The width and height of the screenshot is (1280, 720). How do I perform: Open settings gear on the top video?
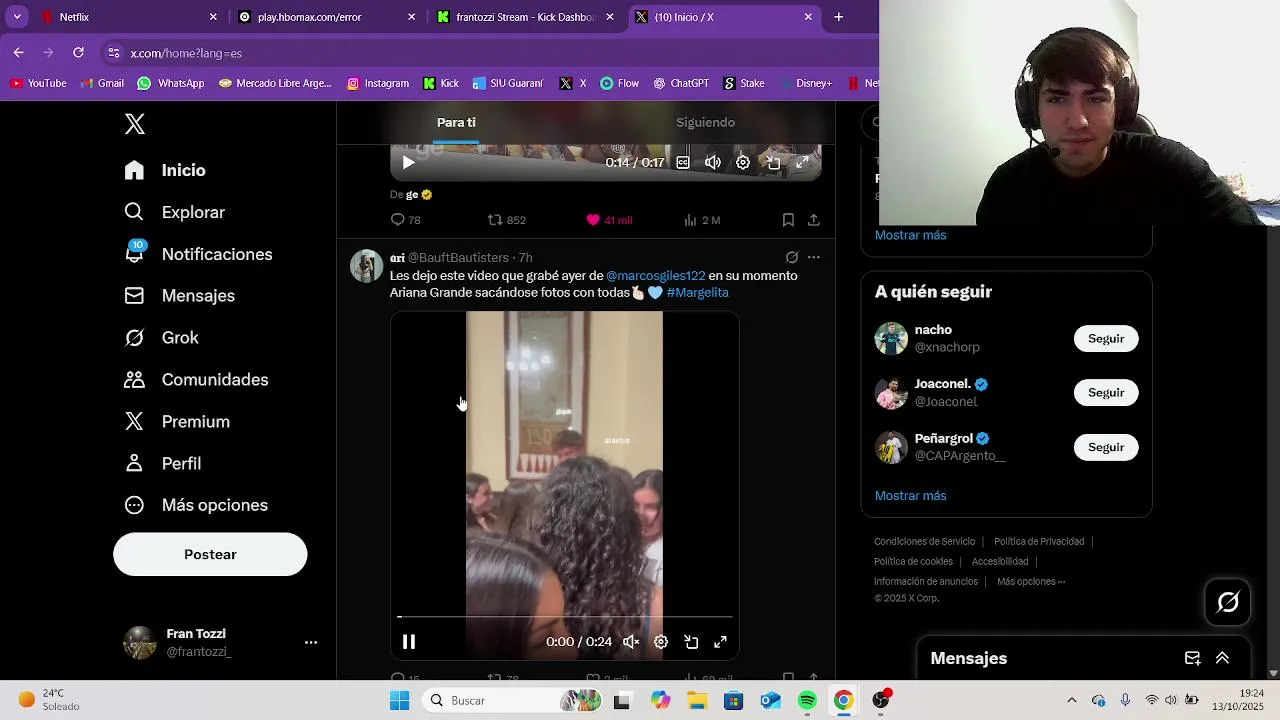tap(743, 162)
